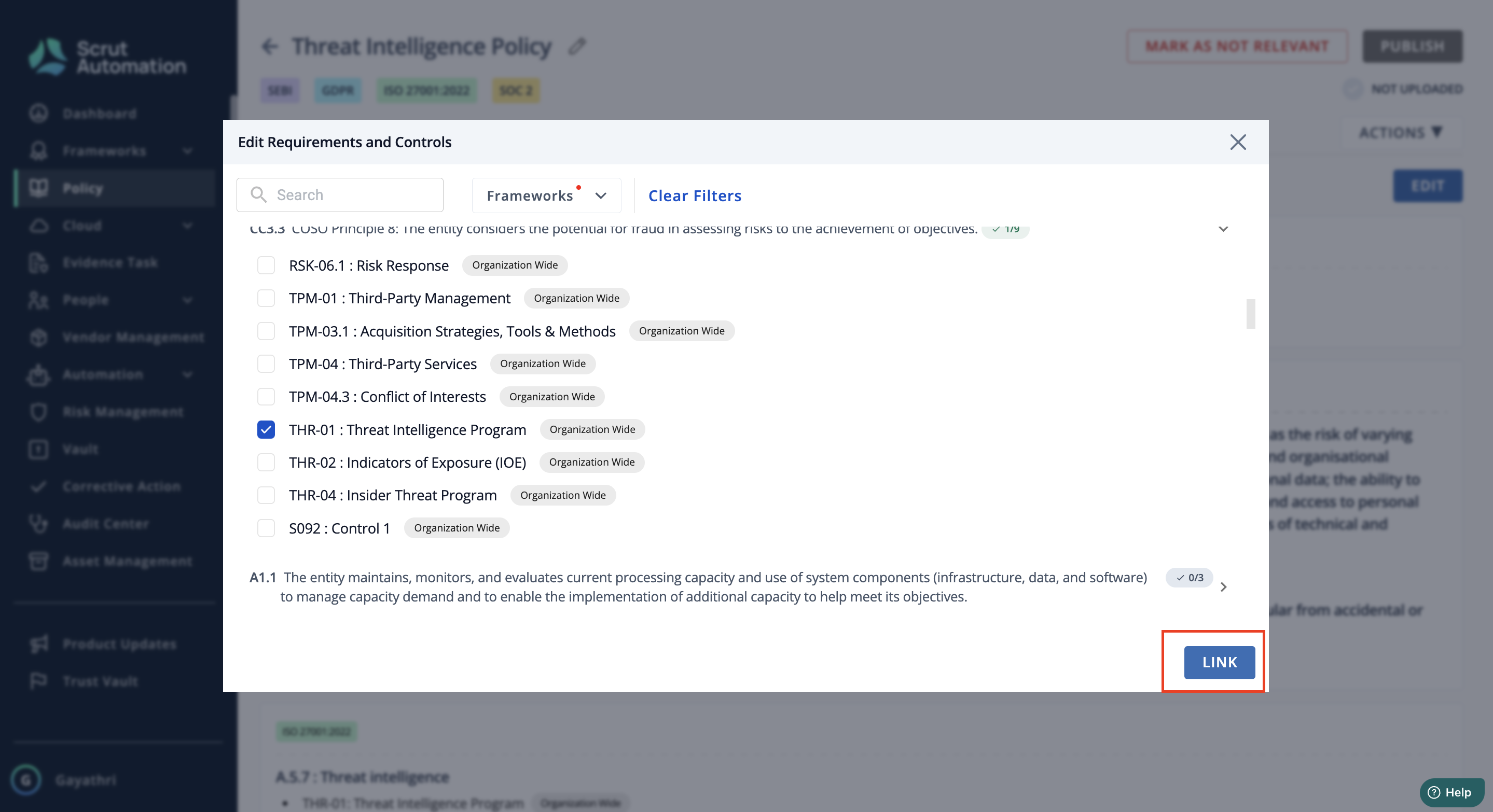
Task: Uncheck the THR-01 Threat Intelligence Program checkbox
Action: coord(266,430)
